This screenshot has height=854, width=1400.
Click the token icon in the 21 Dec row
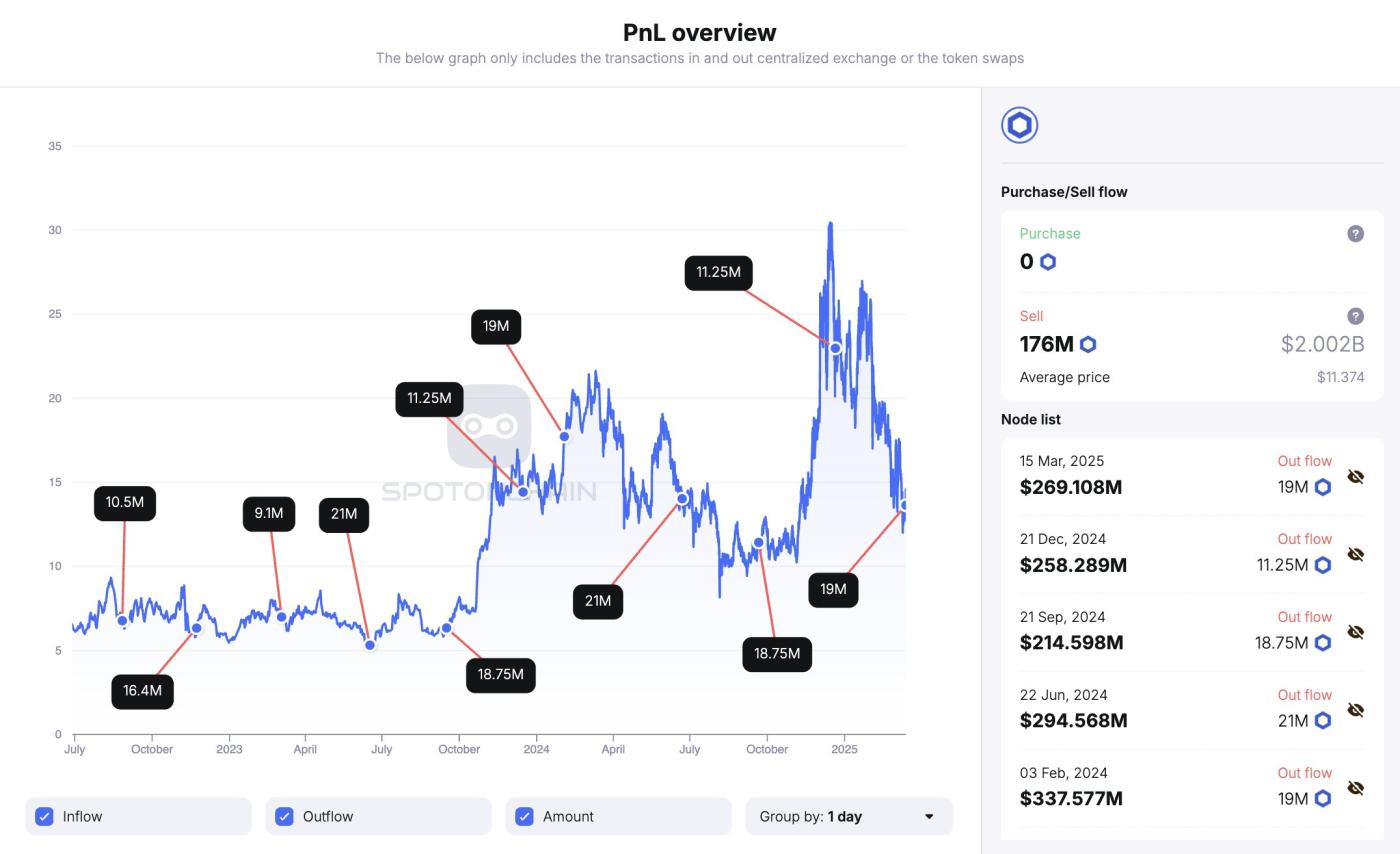click(x=1322, y=565)
